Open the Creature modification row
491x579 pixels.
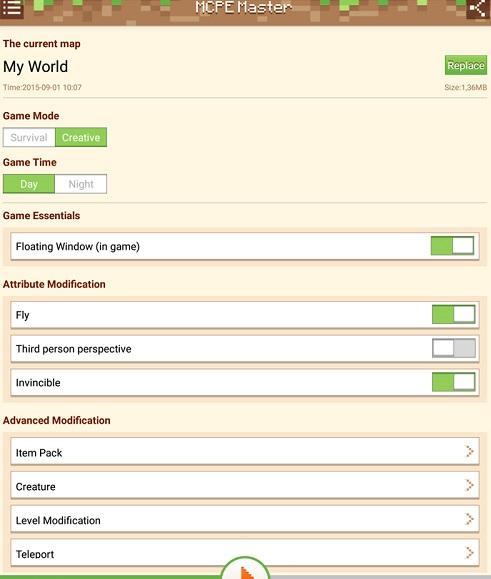click(x=245, y=485)
